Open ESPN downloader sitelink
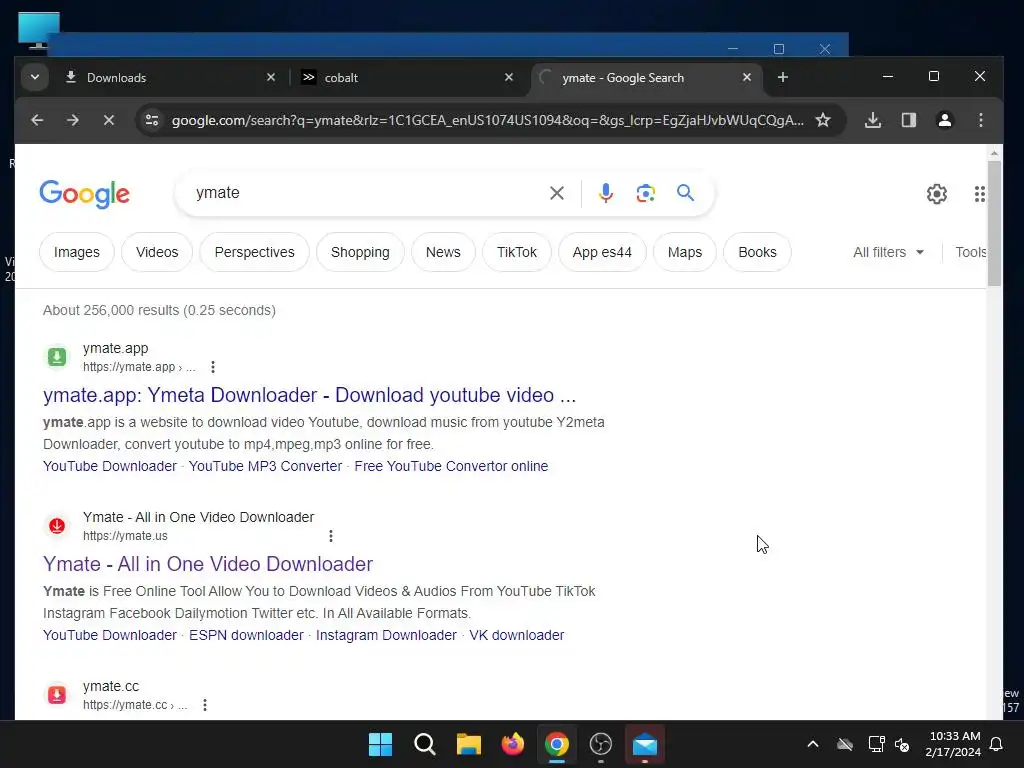This screenshot has height=768, width=1024. point(246,635)
